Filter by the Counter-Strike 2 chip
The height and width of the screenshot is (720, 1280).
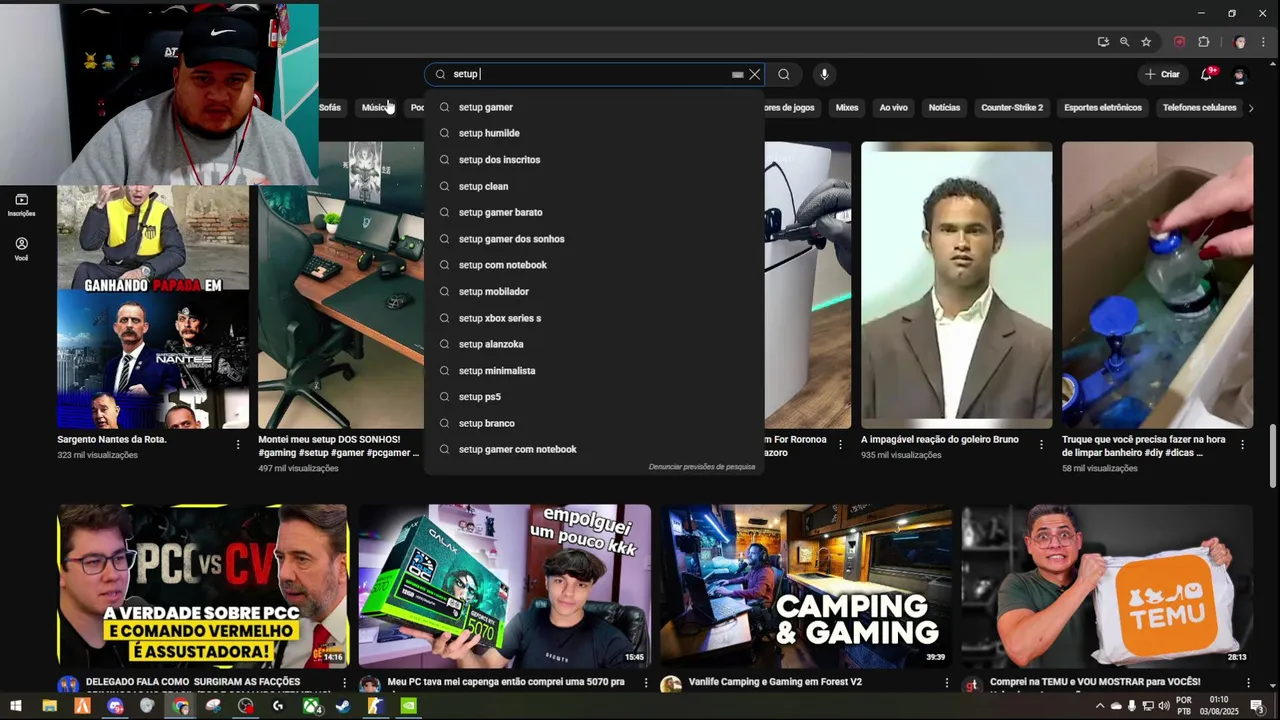point(1012,107)
